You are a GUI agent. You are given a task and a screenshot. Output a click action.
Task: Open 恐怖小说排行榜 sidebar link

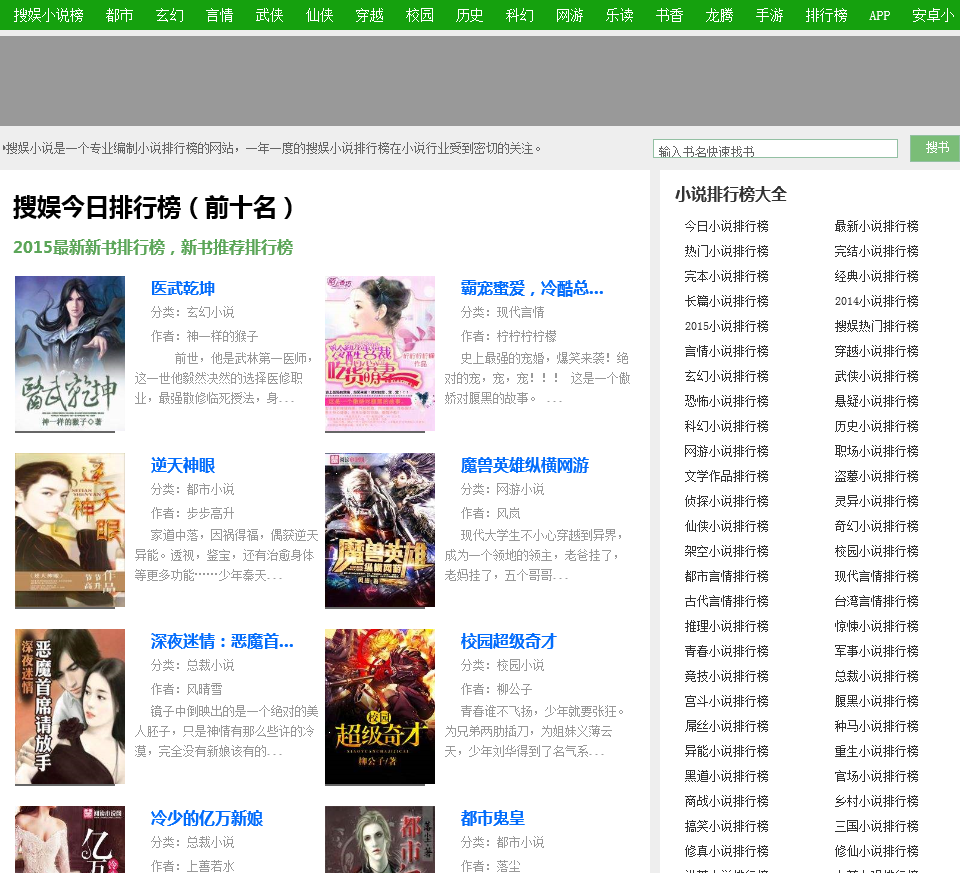click(x=726, y=402)
